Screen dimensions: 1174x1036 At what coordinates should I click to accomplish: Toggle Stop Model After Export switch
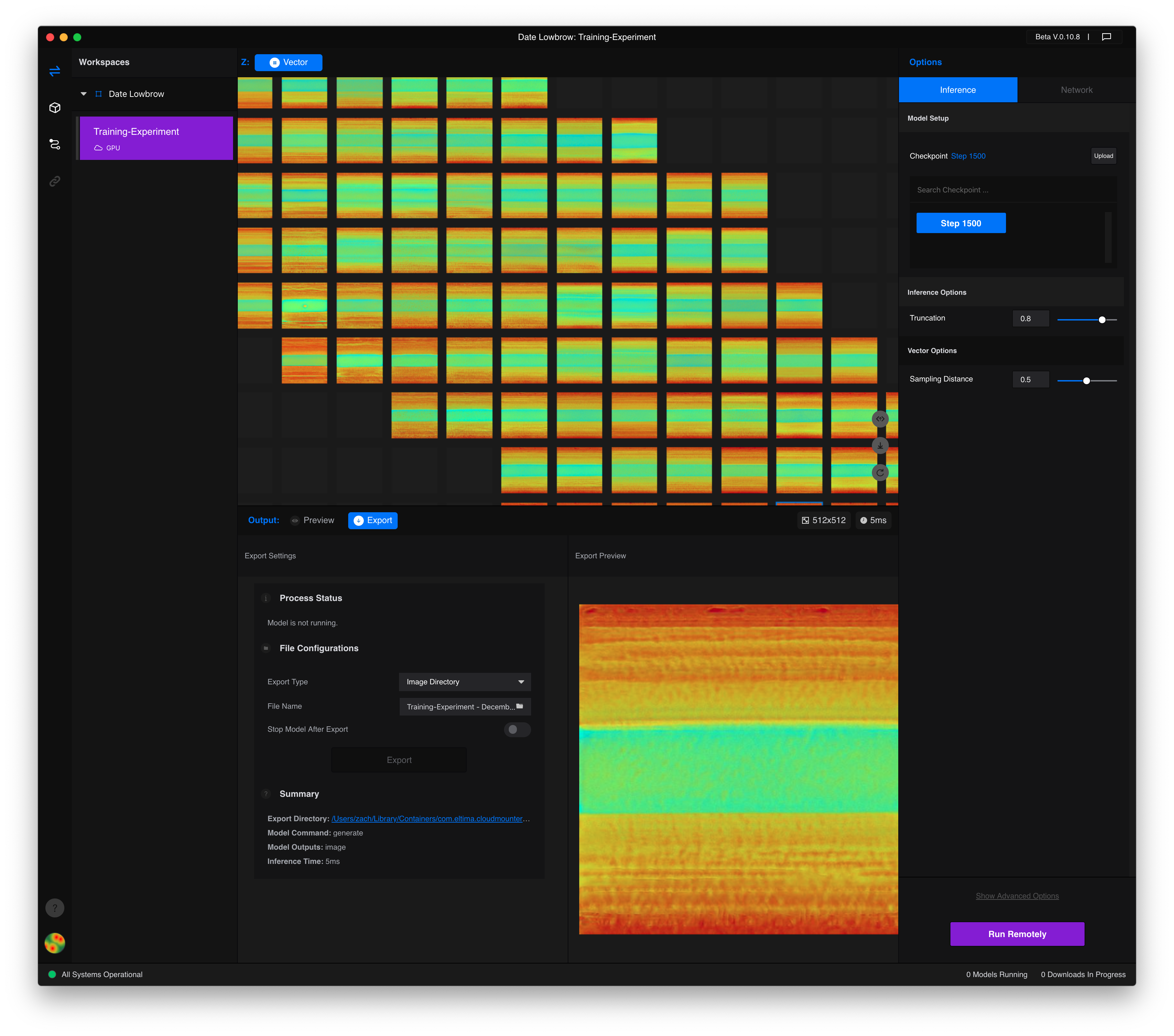(x=517, y=730)
